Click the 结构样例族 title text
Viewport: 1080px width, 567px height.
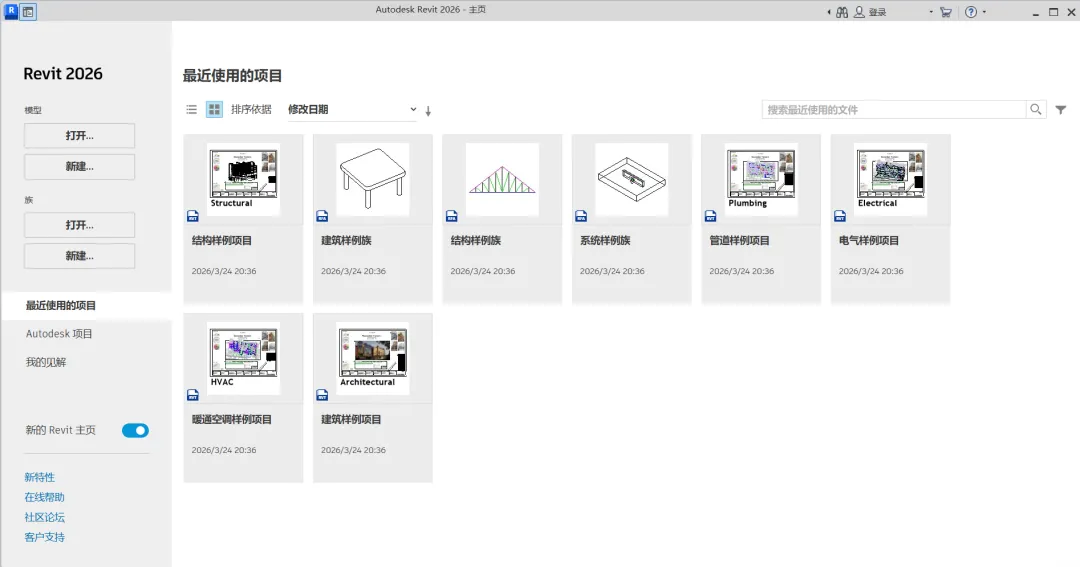pyautogui.click(x=476, y=240)
